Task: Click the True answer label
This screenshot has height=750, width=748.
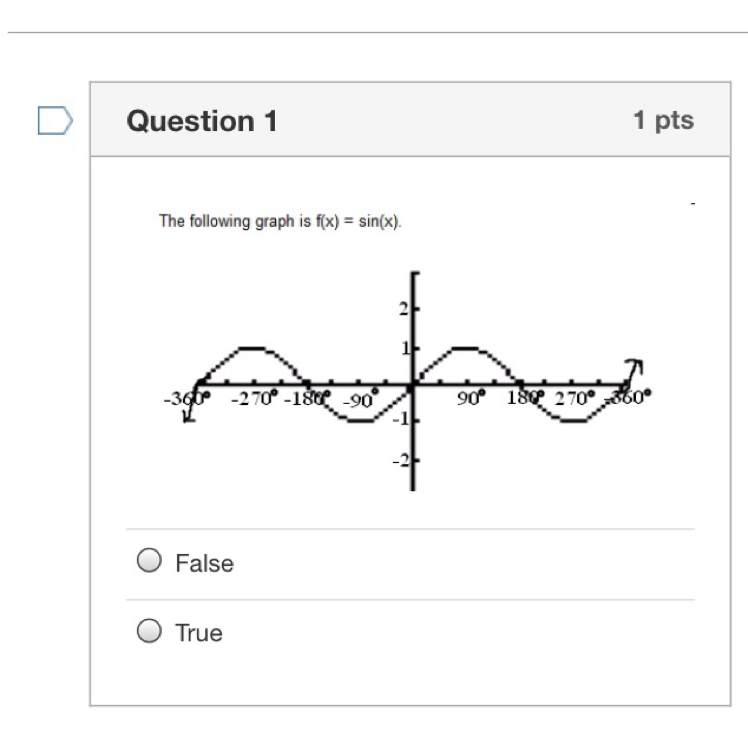Action: click(x=199, y=633)
